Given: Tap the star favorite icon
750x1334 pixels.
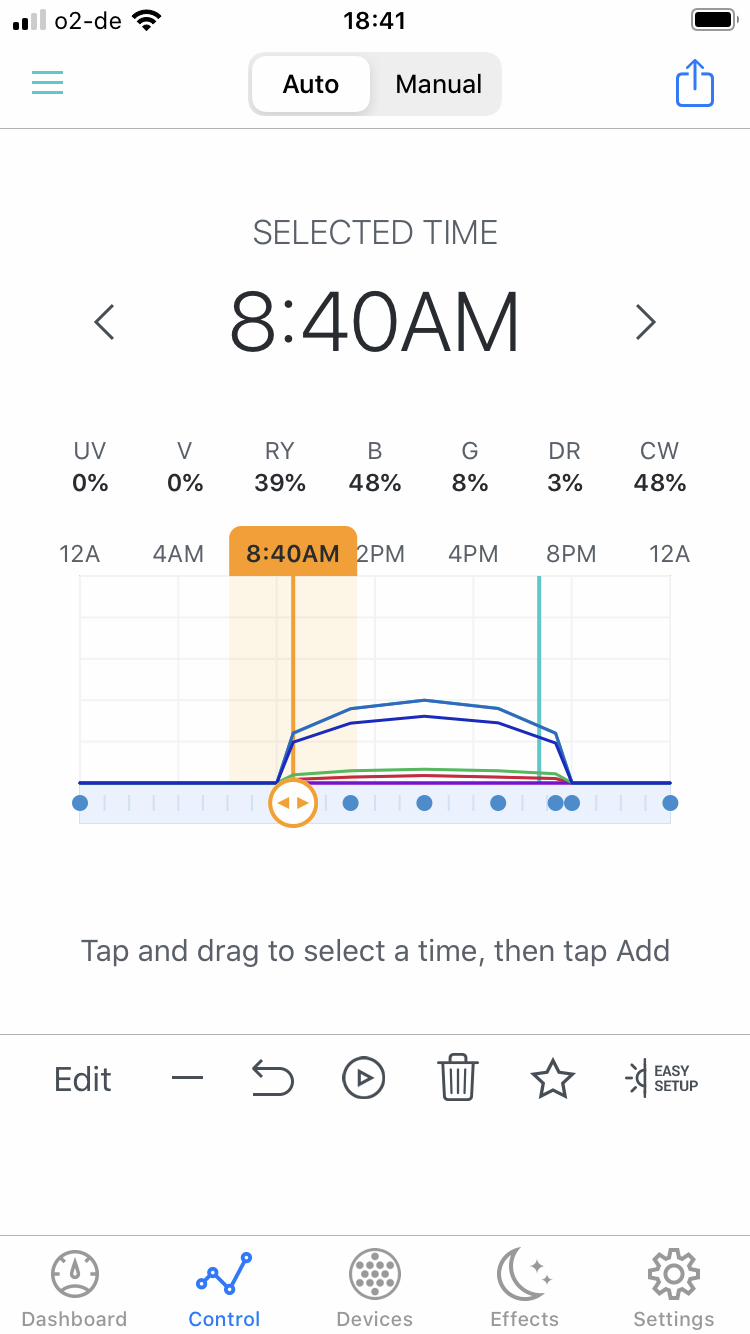Looking at the screenshot, I should coord(552,1079).
